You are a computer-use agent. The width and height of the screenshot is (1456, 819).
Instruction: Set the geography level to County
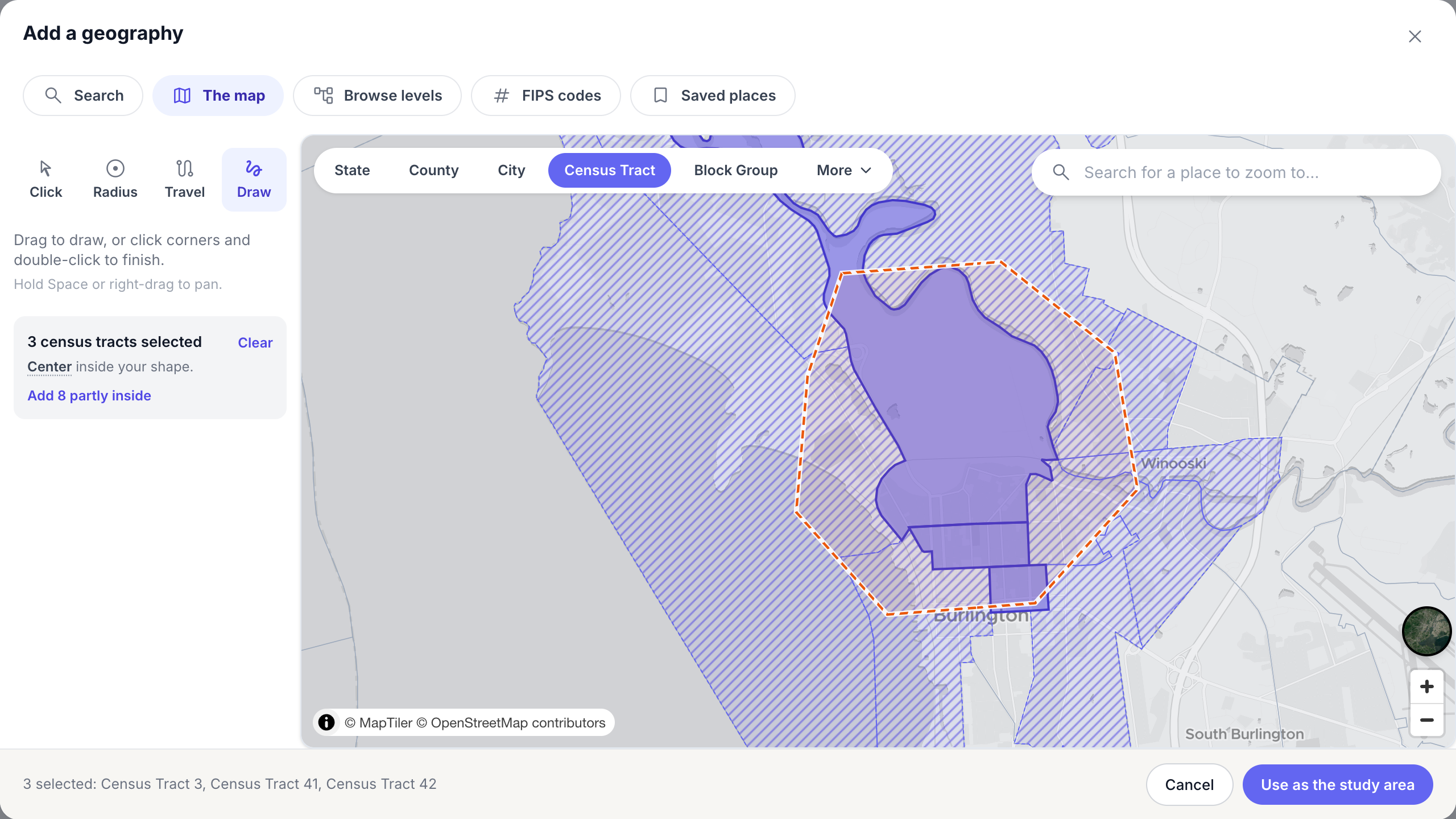point(434,170)
